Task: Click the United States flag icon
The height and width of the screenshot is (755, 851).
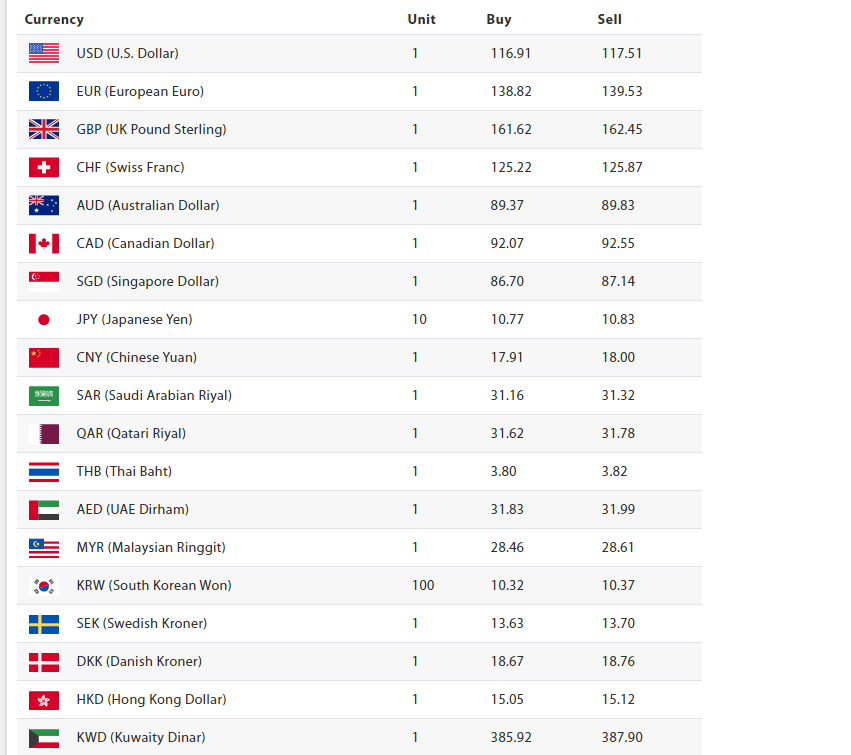Action: tap(44, 53)
